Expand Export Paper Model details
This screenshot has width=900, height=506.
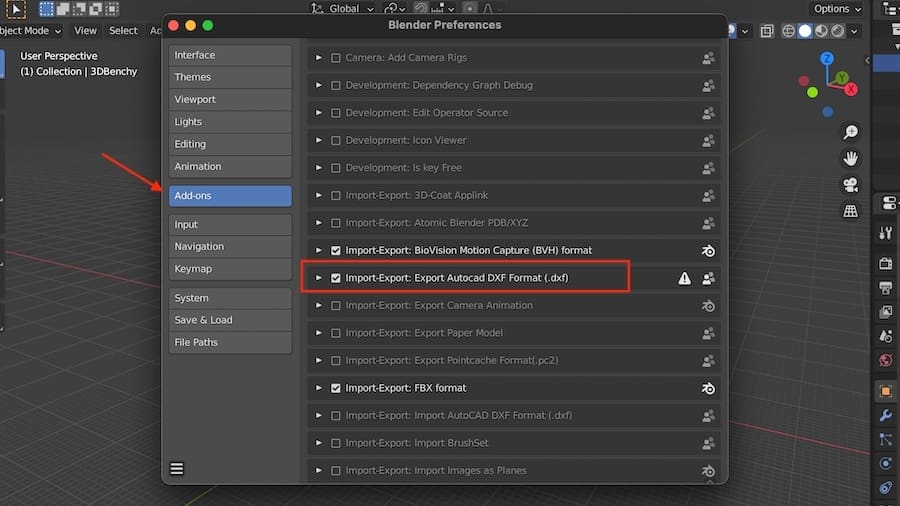tap(319, 333)
